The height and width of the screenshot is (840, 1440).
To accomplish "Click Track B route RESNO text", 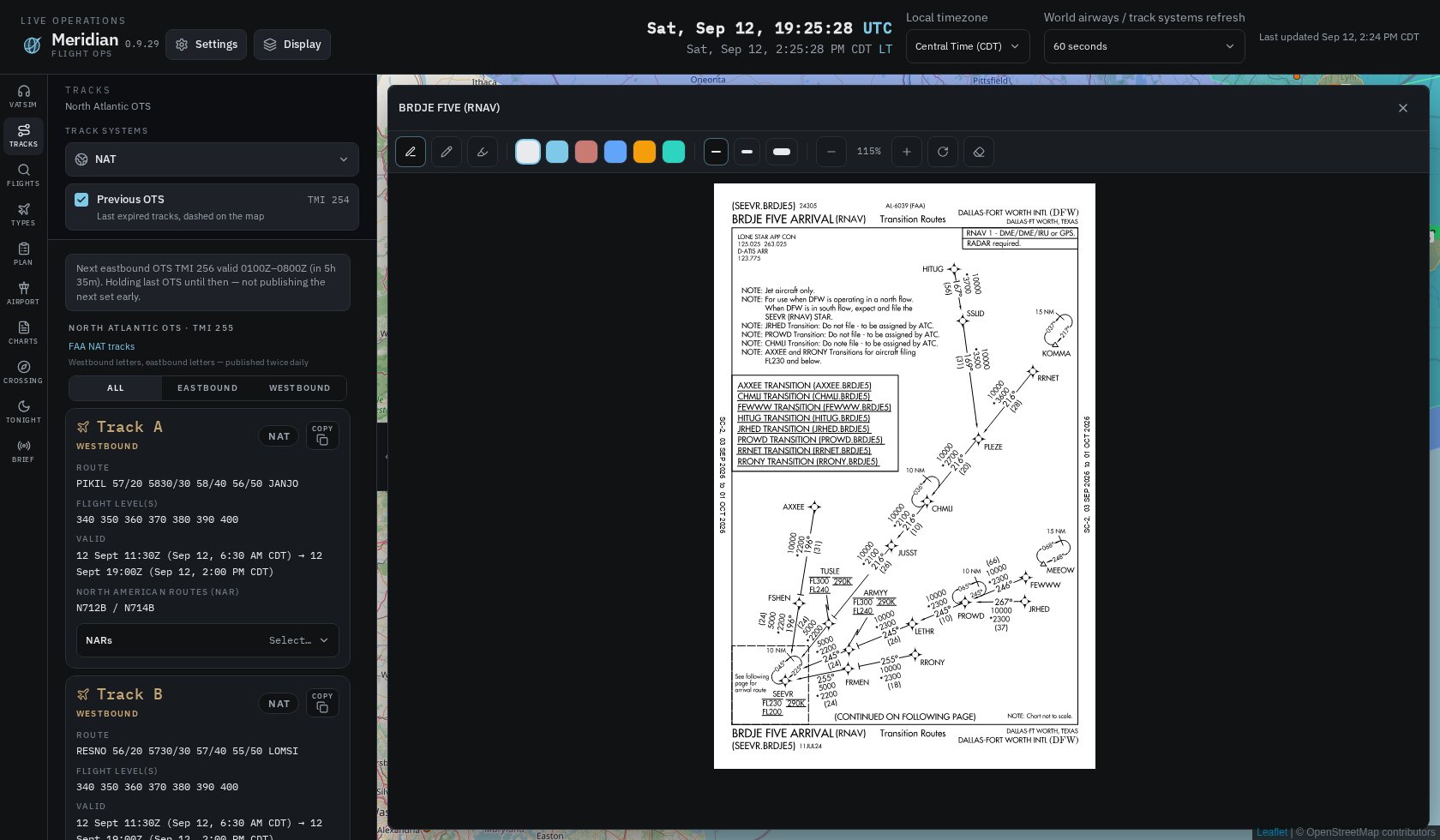I will [x=187, y=752].
